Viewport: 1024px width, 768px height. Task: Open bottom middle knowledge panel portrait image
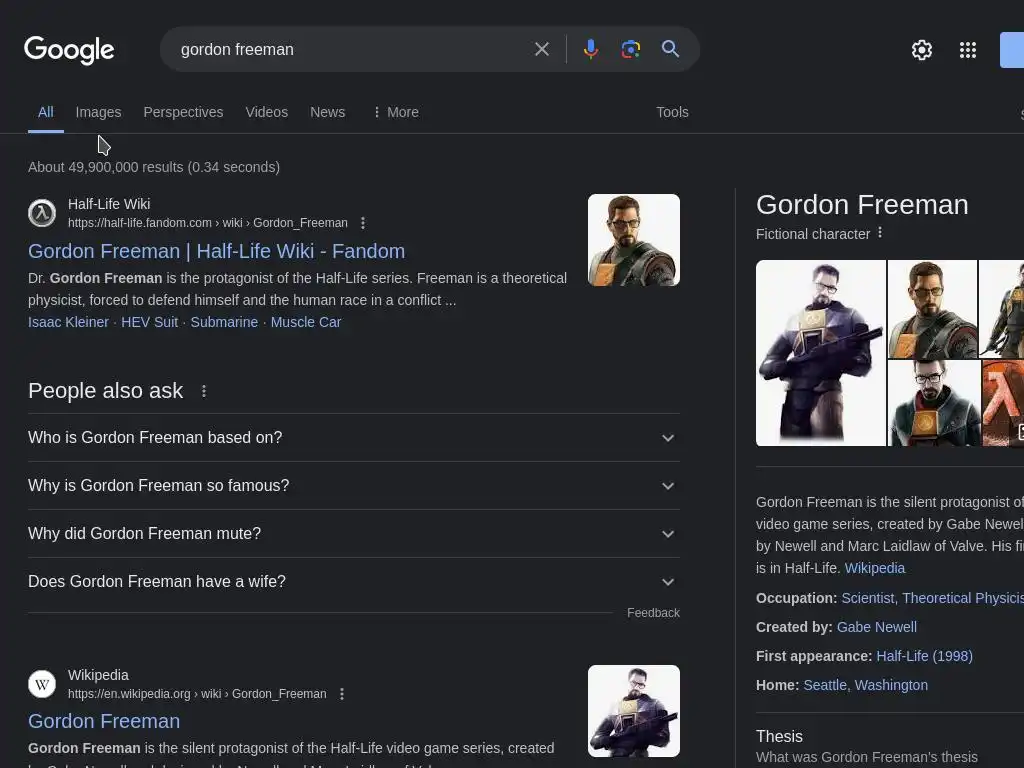coord(934,403)
